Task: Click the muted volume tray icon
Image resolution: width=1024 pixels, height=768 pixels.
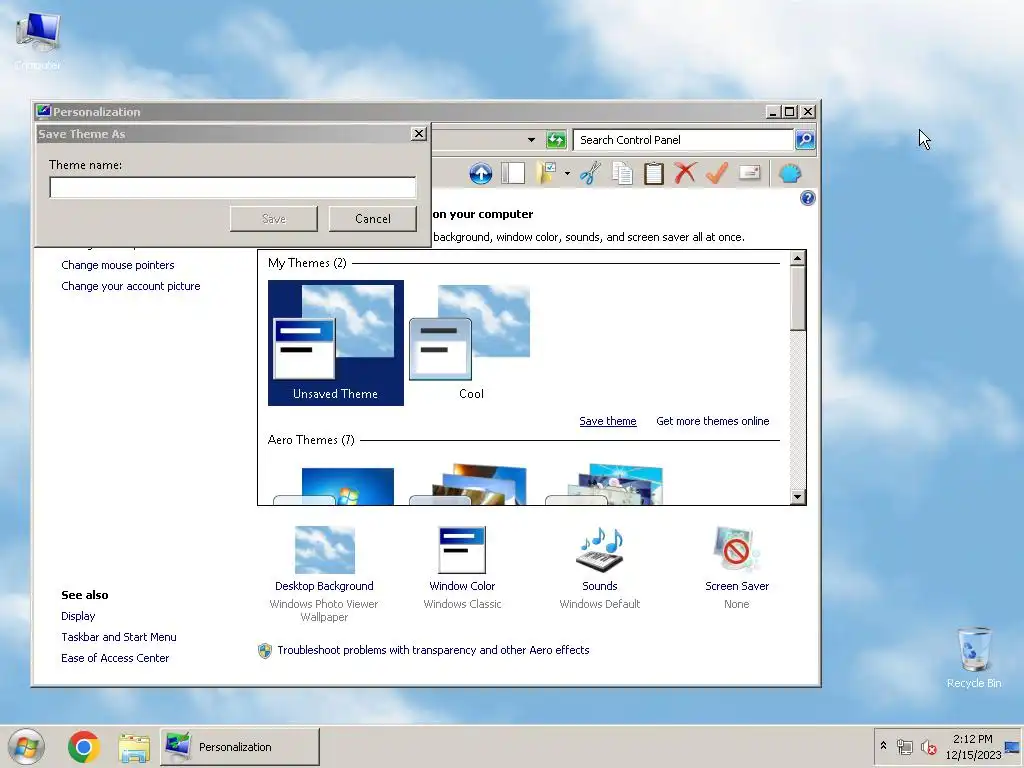Action: [928, 746]
